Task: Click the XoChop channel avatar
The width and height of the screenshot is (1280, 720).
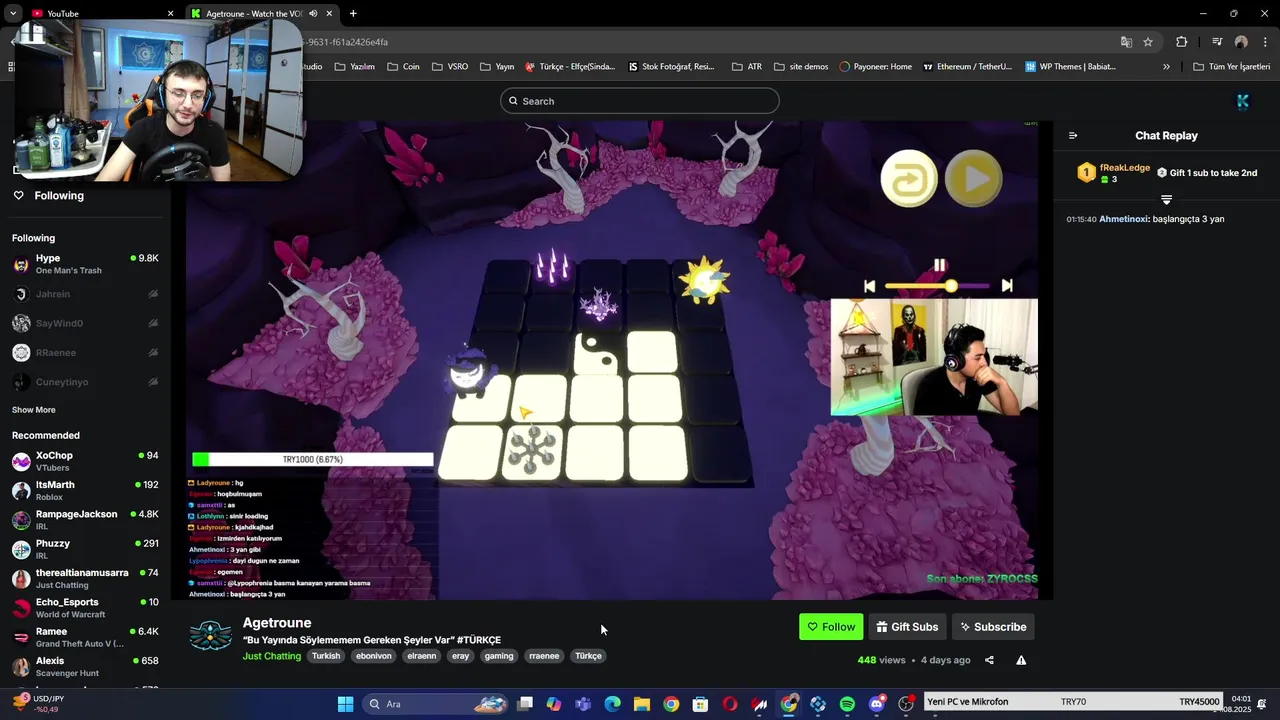Action: click(21, 462)
